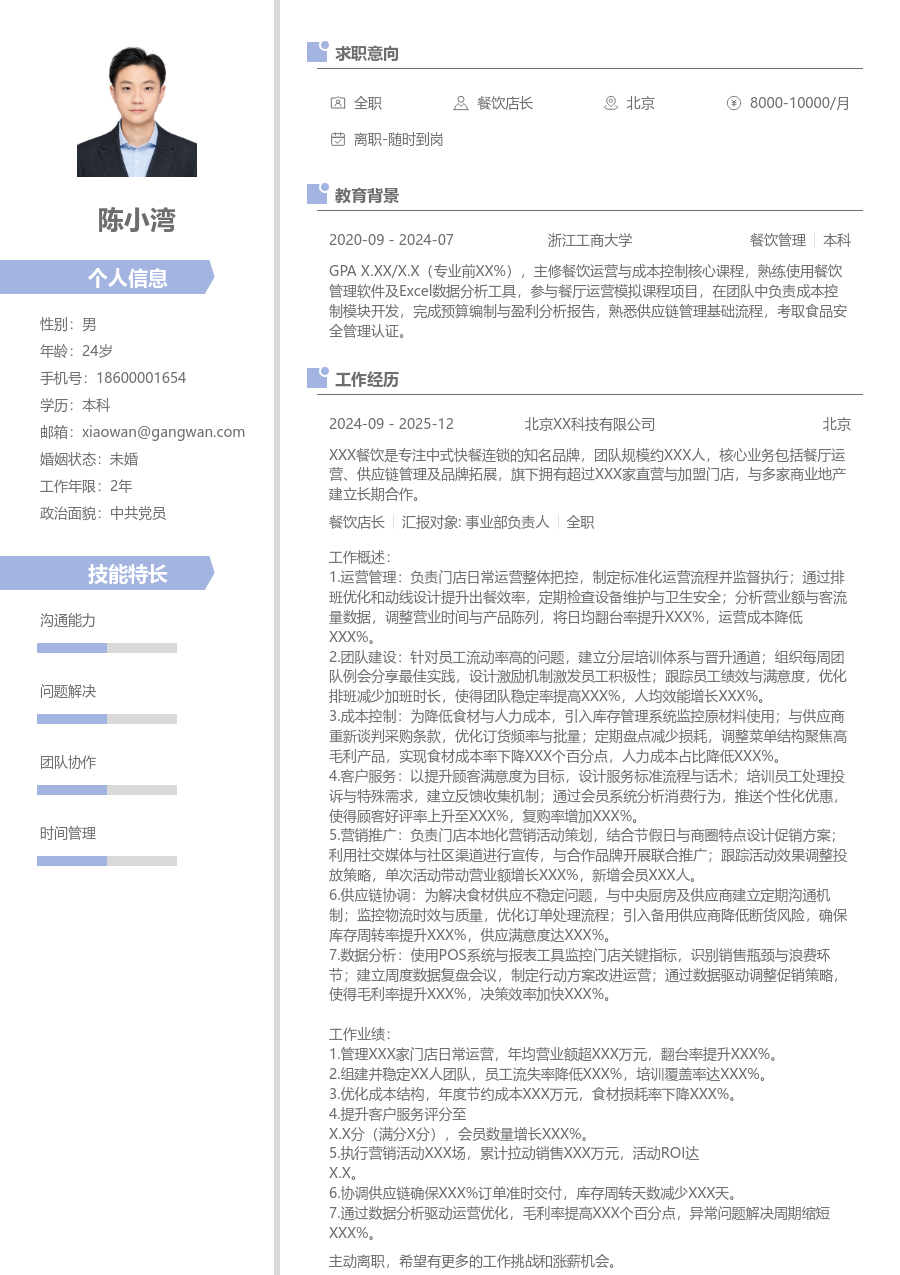Click the section marker icon beside 教育背景

(x=317, y=194)
